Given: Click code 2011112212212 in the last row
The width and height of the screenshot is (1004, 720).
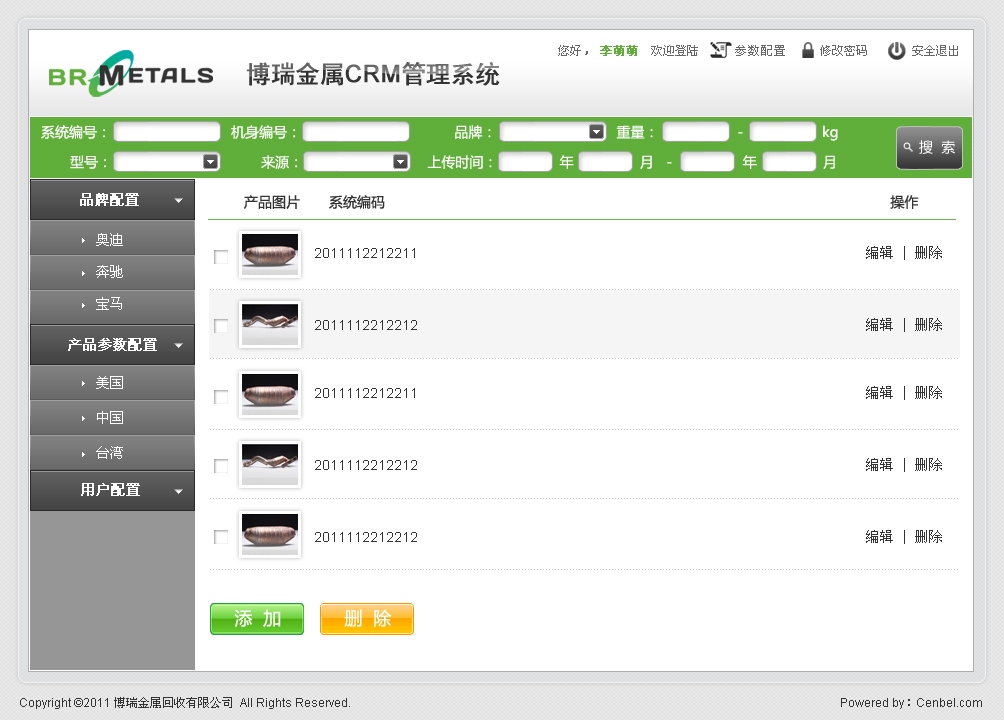Looking at the screenshot, I should click(366, 537).
